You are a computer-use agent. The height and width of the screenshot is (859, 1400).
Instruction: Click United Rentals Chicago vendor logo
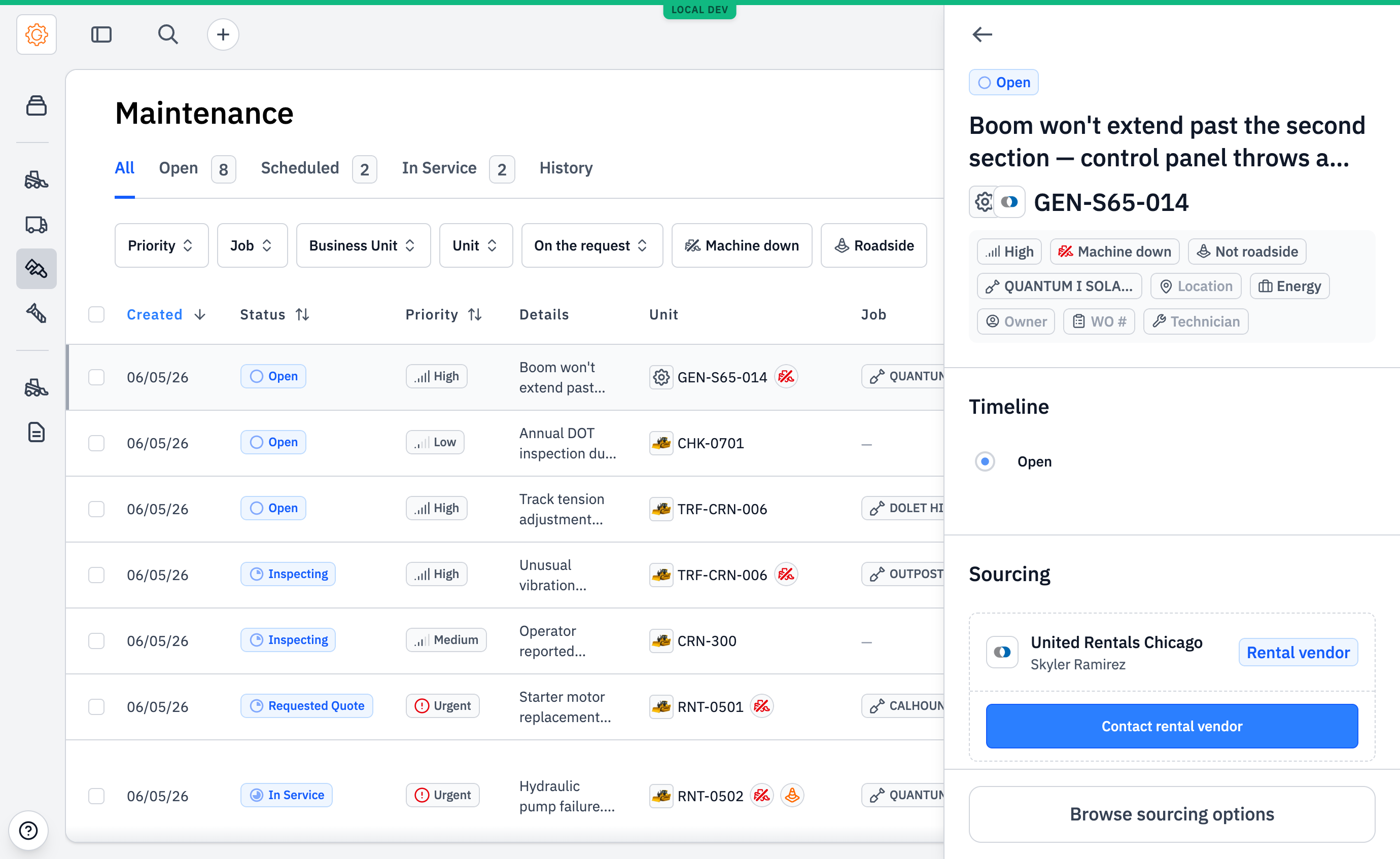click(x=1002, y=652)
